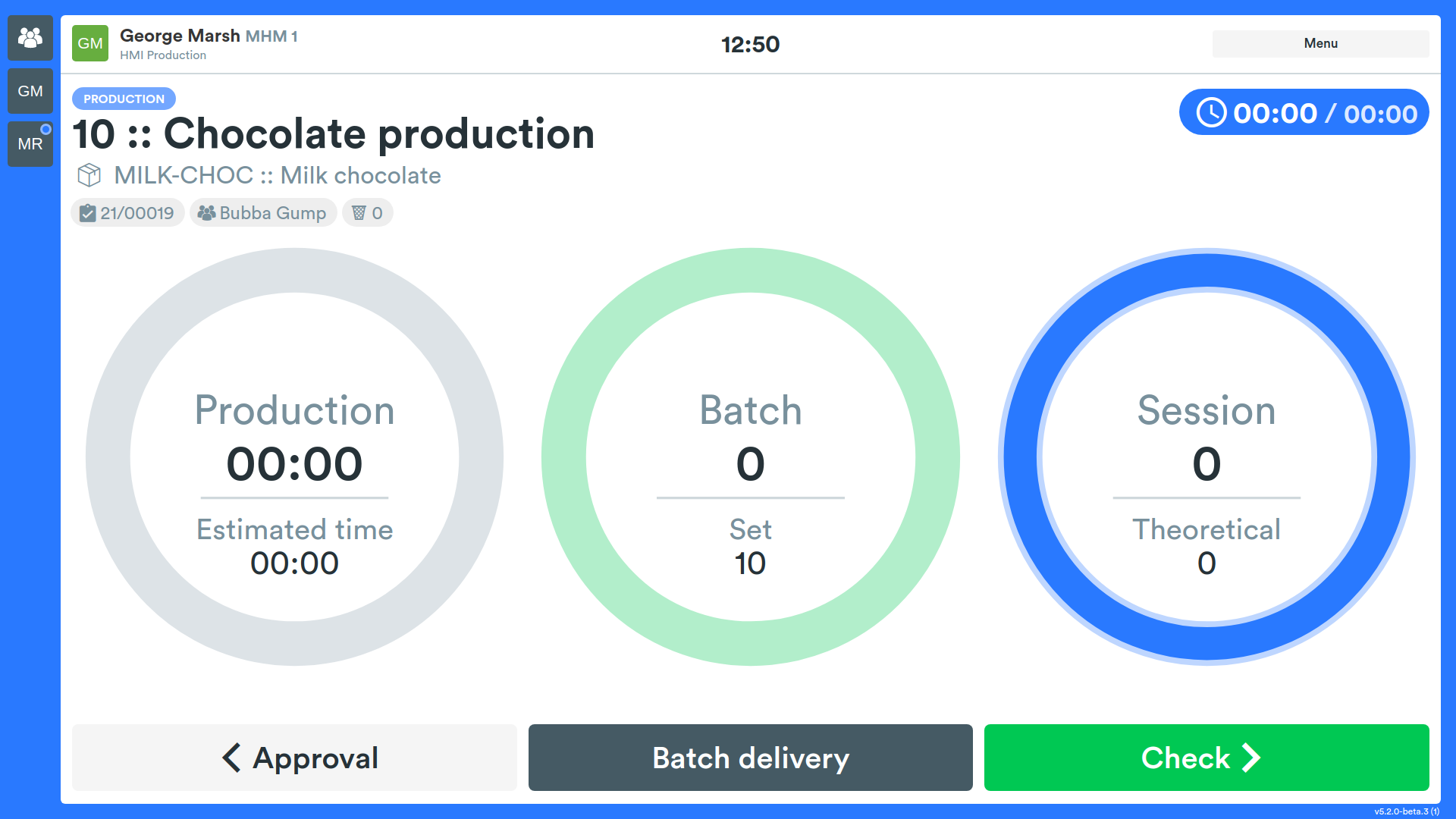This screenshot has height=819, width=1456.
Task: Click MILK-CHOC :: Milk chocolate product label
Action: pos(278,175)
